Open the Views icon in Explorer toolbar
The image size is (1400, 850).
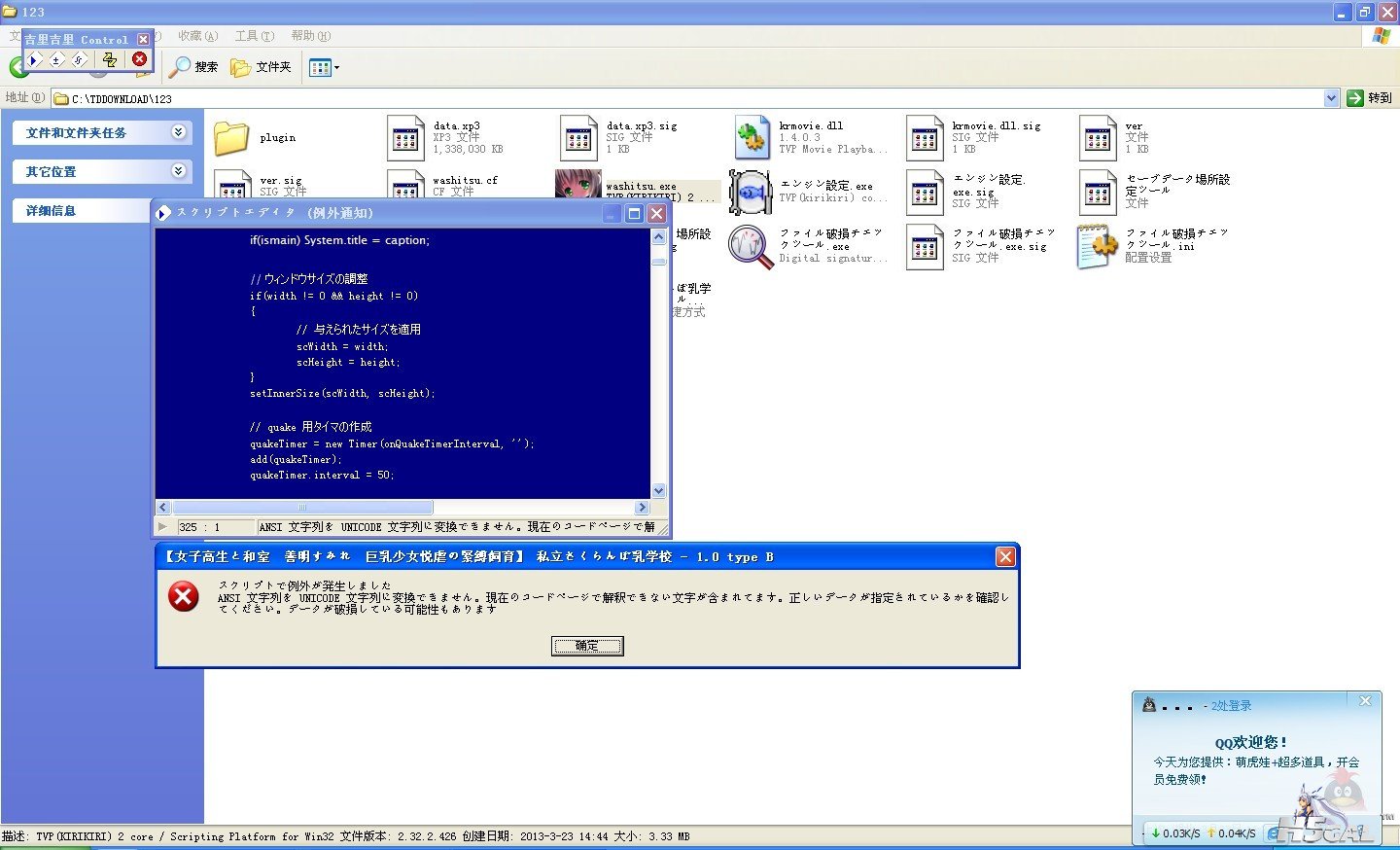pyautogui.click(x=320, y=67)
